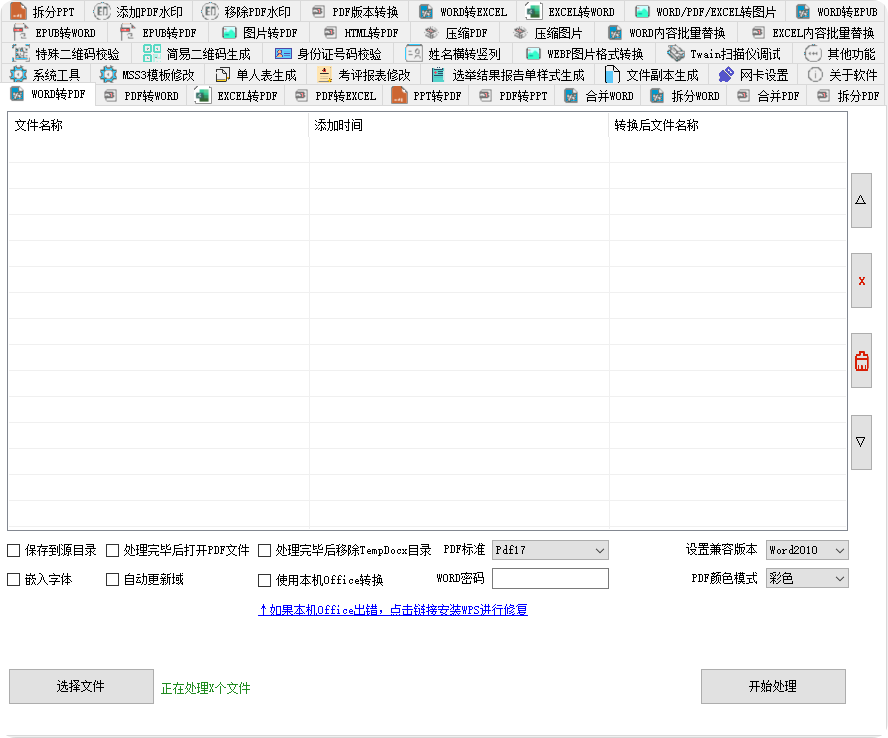Select the 拆分PDF tab
Screen dimensions: 888x738
pyautogui.click(x=848, y=96)
